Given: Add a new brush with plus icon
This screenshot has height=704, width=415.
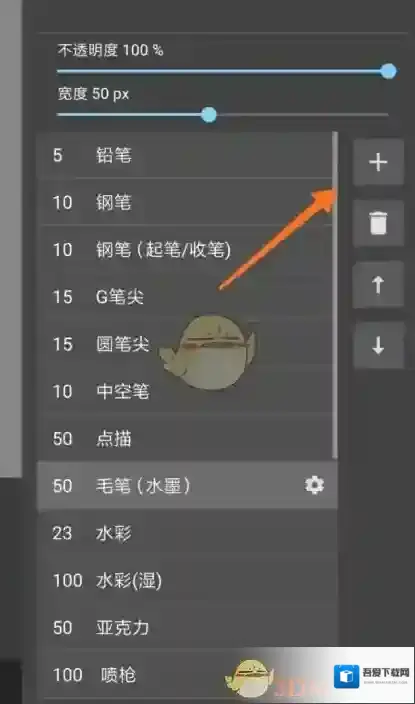Looking at the screenshot, I should [378, 162].
